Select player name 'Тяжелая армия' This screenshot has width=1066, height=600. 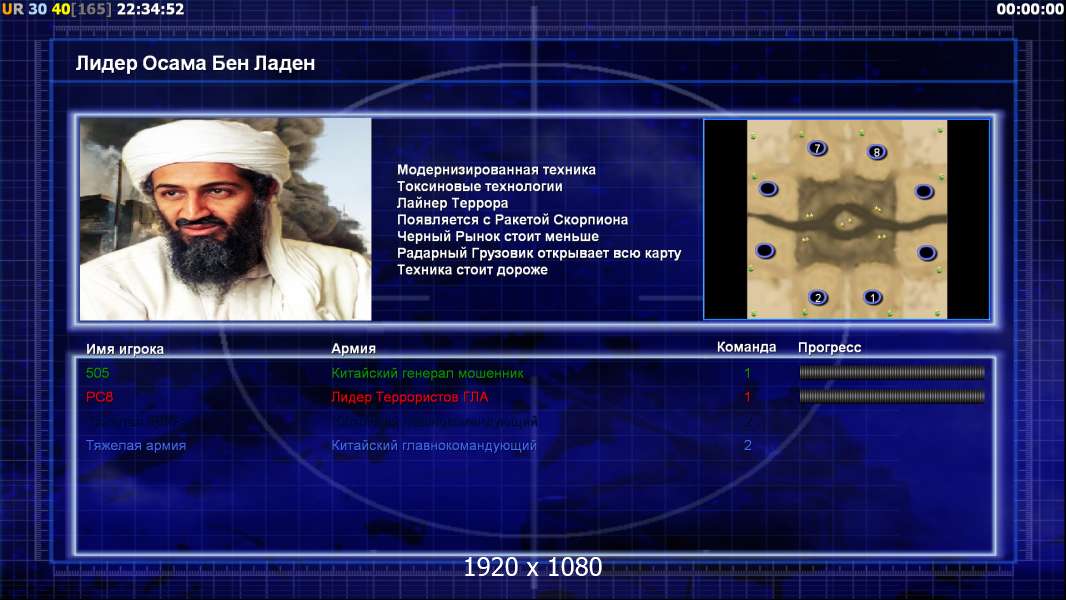point(136,446)
